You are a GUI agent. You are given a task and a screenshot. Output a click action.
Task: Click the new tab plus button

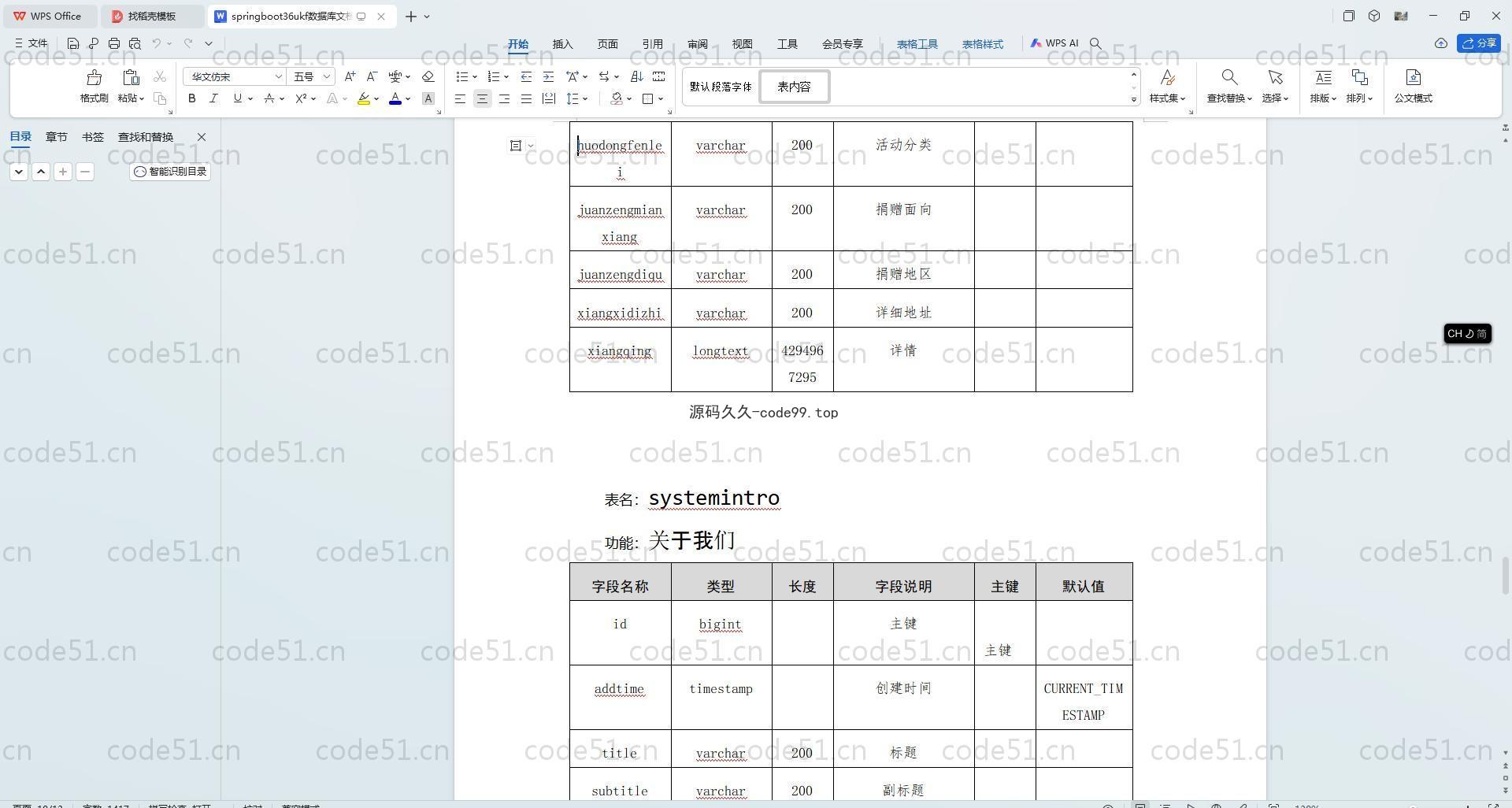[410, 16]
